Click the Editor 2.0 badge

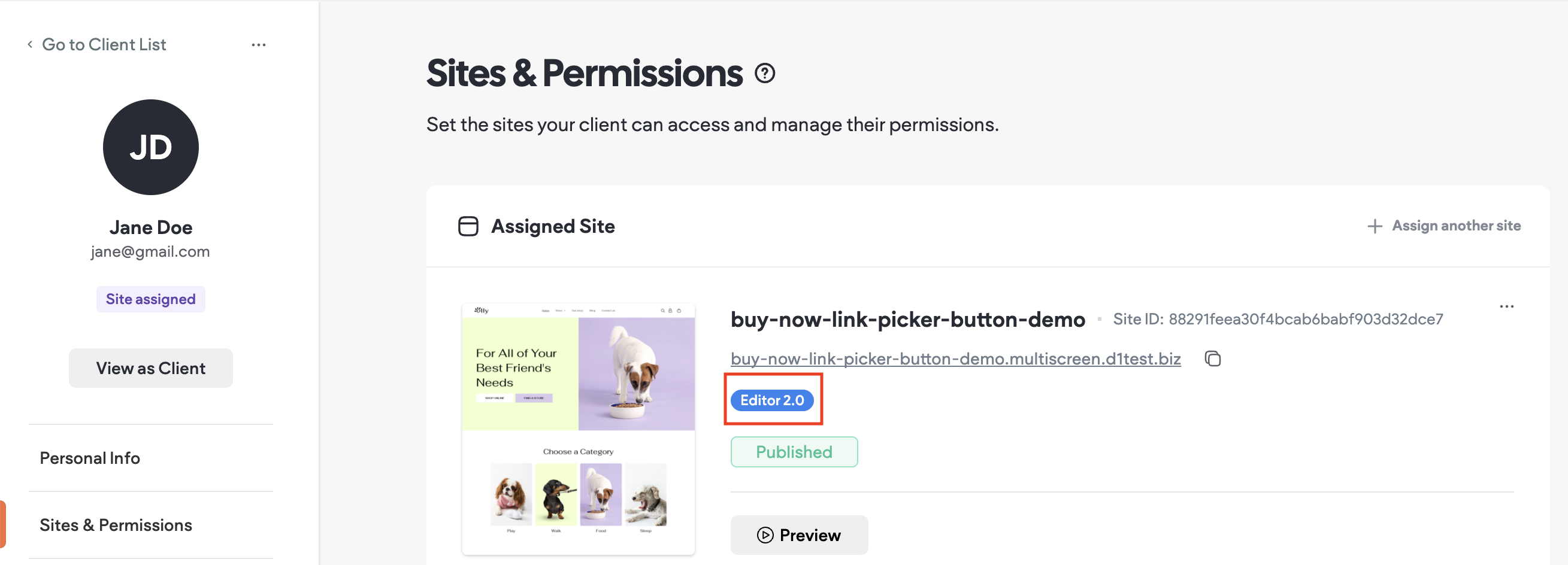(772, 400)
